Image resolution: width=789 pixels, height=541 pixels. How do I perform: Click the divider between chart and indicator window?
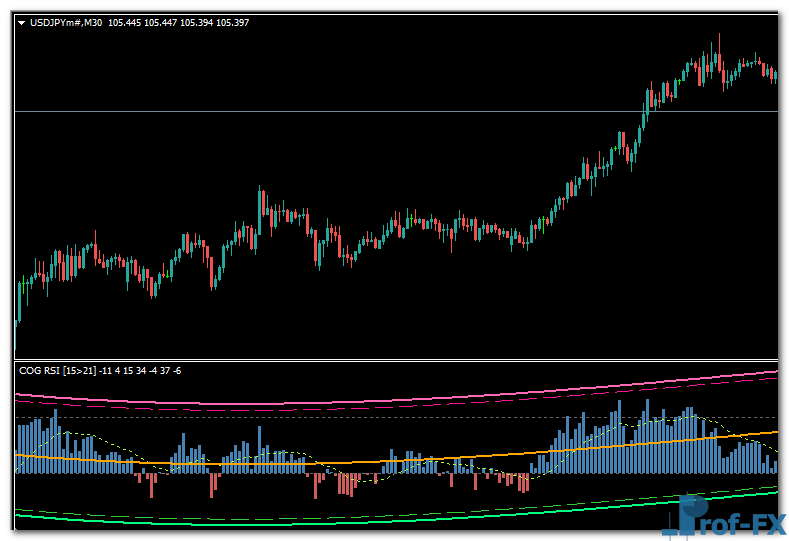point(396,360)
